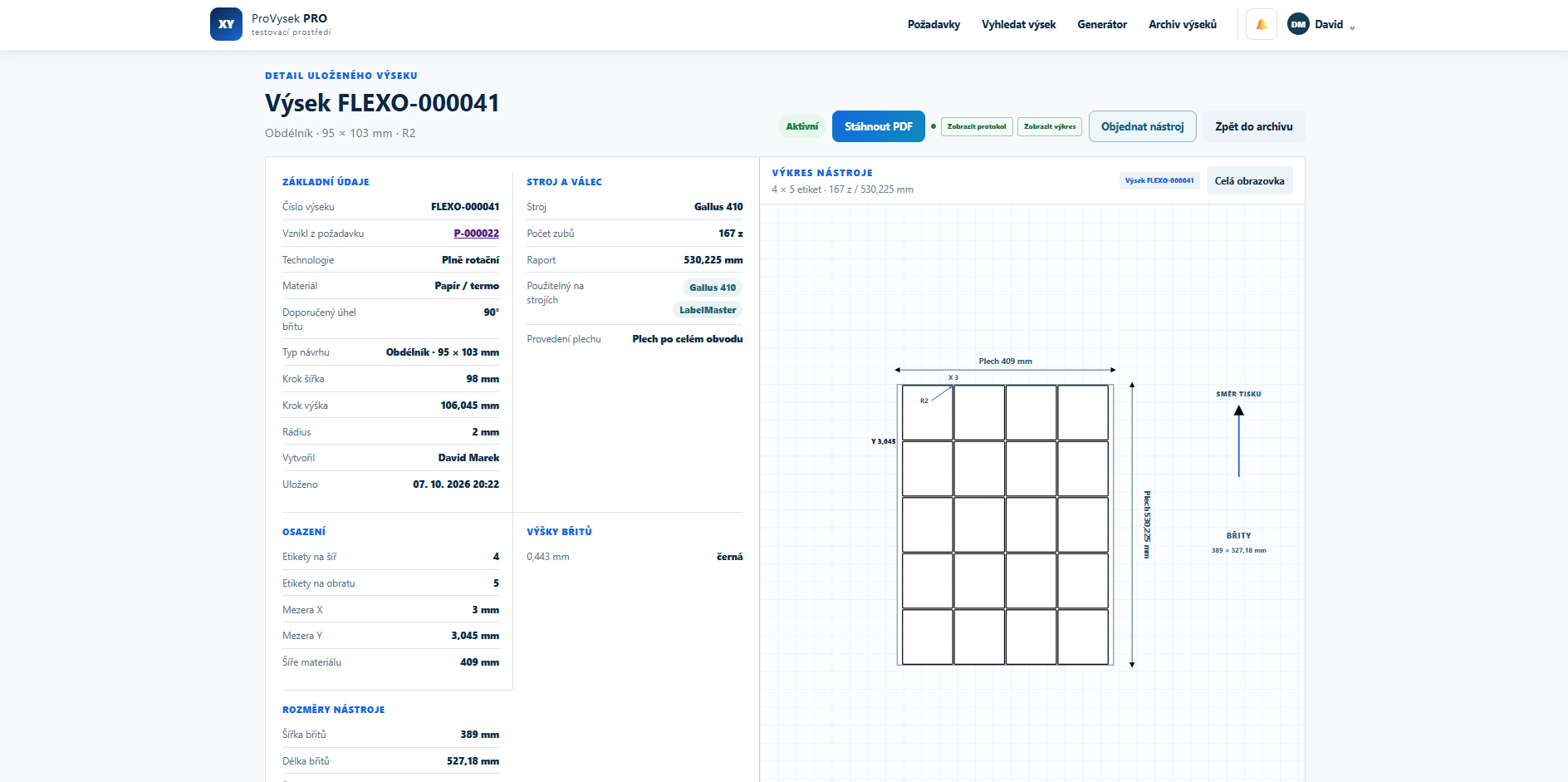Click Zpět do archivu button

pos(1254,126)
